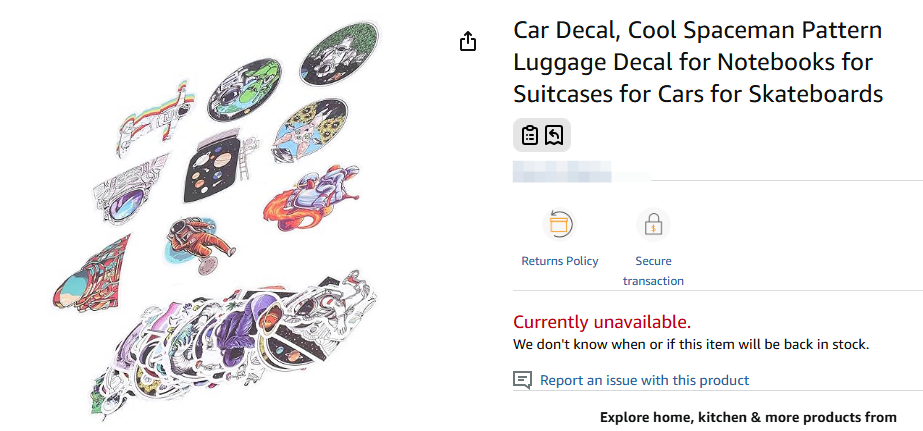
Task: Click the Car Decal Cool Spaceman product title
Action: tap(698, 62)
